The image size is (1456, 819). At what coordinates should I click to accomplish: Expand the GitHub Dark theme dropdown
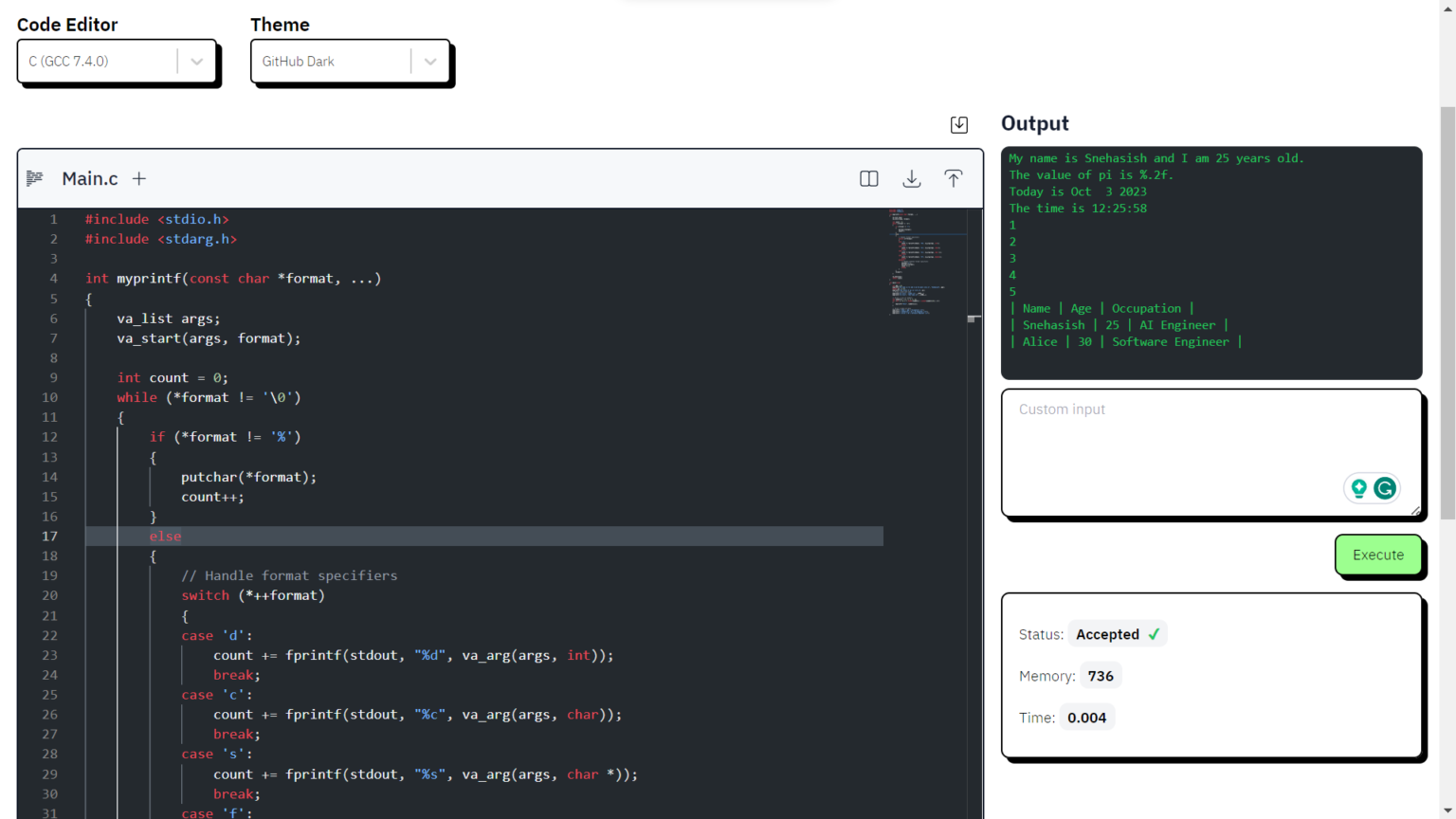pos(350,62)
